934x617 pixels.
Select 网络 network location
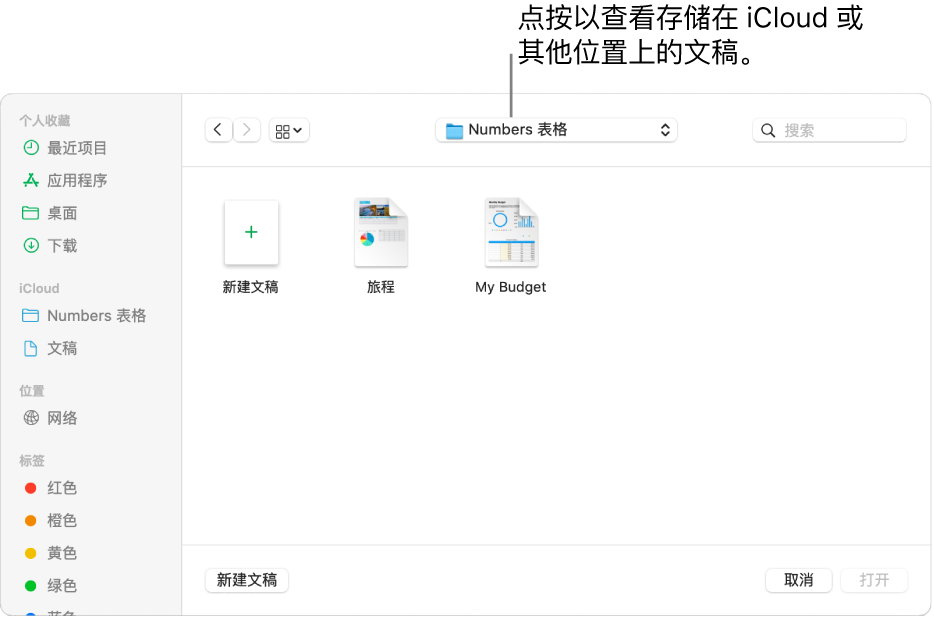[50, 418]
